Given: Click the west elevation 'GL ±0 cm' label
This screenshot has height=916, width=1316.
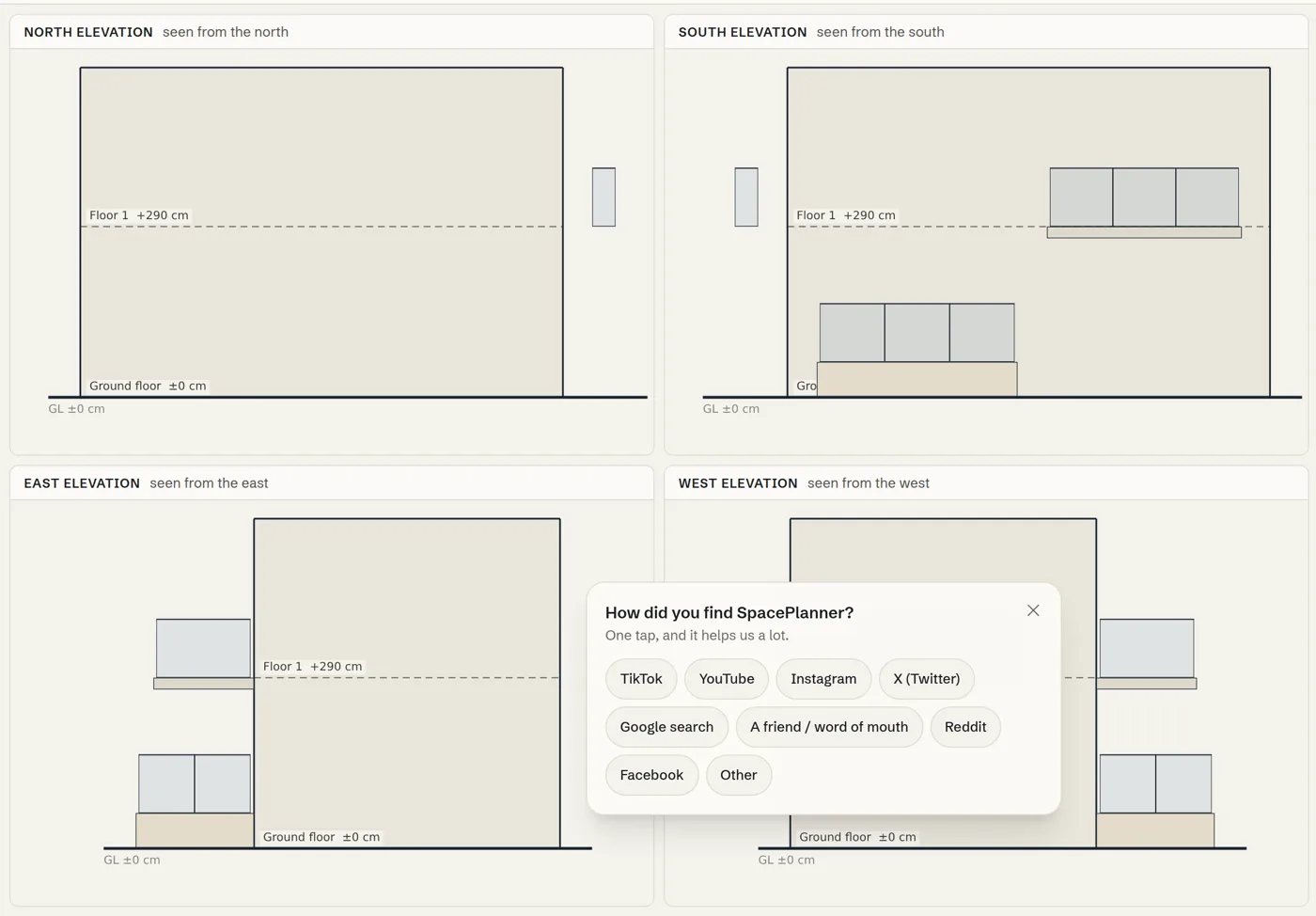Looking at the screenshot, I should [x=787, y=861].
